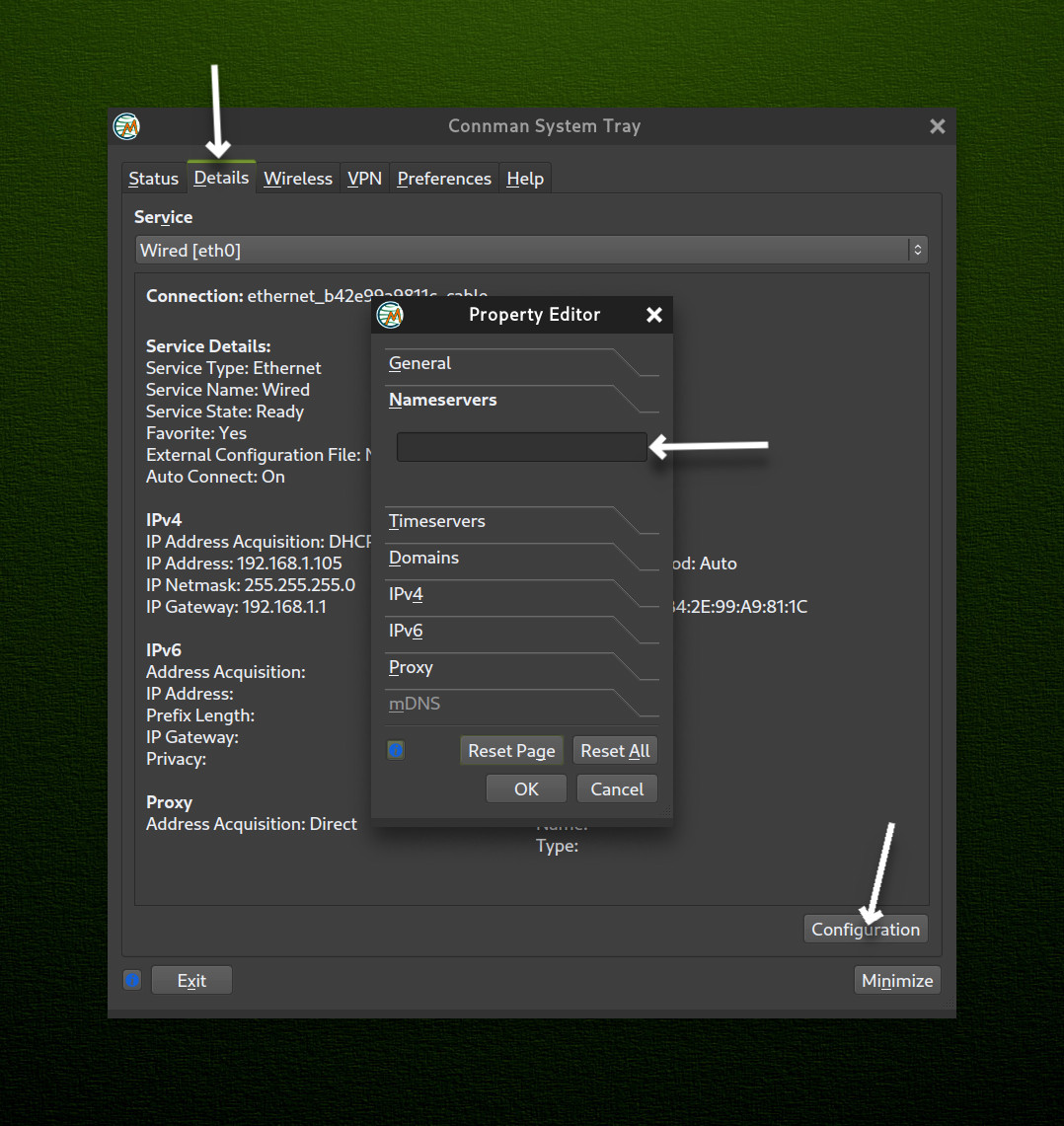Viewport: 1064px width, 1126px height.
Task: Click the 'Prefix Length:' label under IPv6
Action: click(x=200, y=715)
